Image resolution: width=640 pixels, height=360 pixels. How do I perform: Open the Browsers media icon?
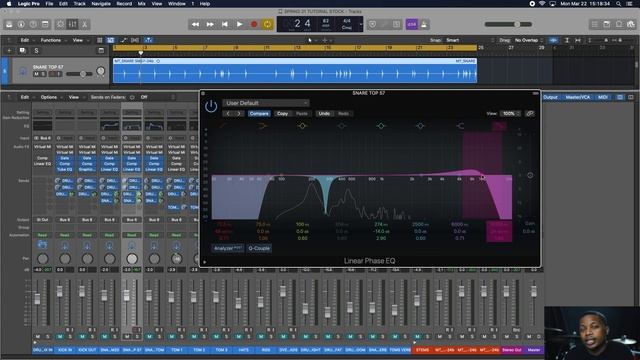click(x=631, y=24)
